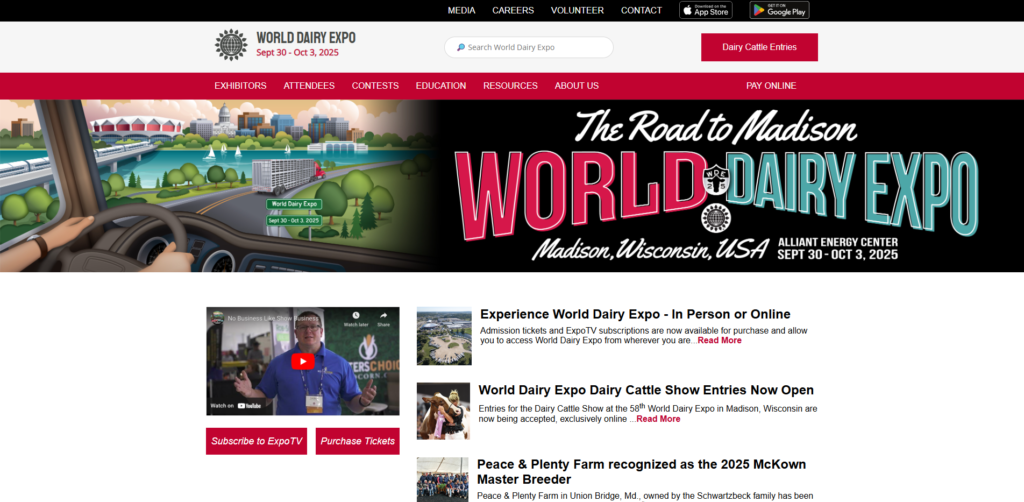Focus the Search World Dairy Expo field
Image resolution: width=1024 pixels, height=502 pixels.
pyautogui.click(x=529, y=48)
